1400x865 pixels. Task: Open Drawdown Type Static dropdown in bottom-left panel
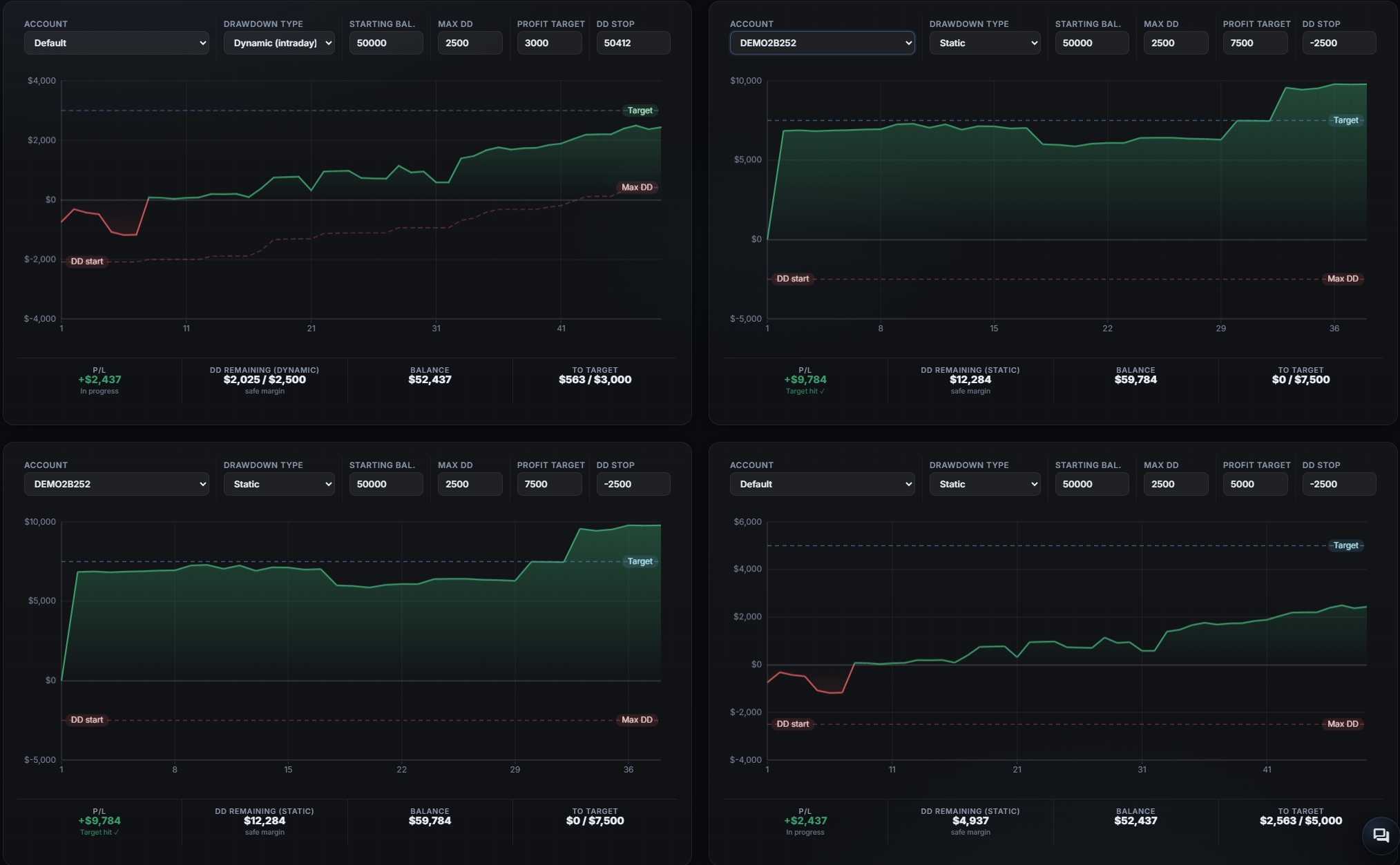pyautogui.click(x=279, y=484)
